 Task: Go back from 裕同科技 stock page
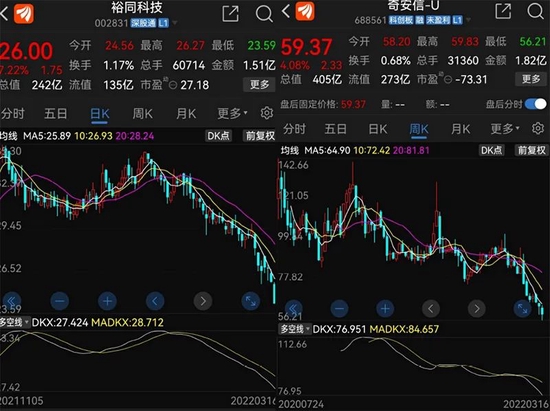tap(4, 14)
